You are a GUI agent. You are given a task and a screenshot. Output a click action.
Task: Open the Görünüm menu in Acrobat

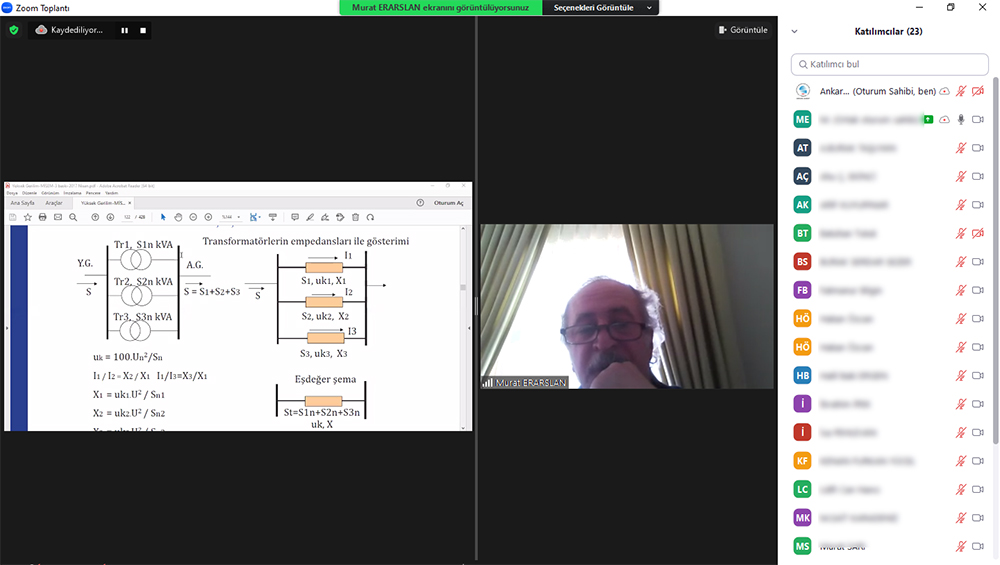50,193
